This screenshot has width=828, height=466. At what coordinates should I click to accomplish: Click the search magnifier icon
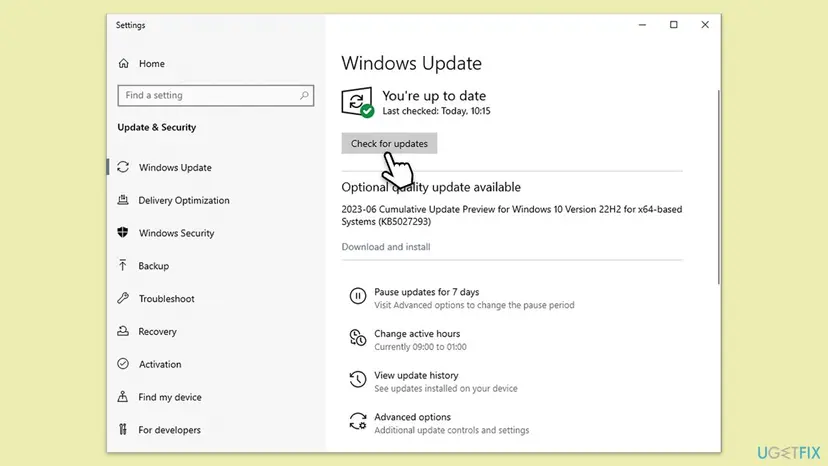[304, 95]
